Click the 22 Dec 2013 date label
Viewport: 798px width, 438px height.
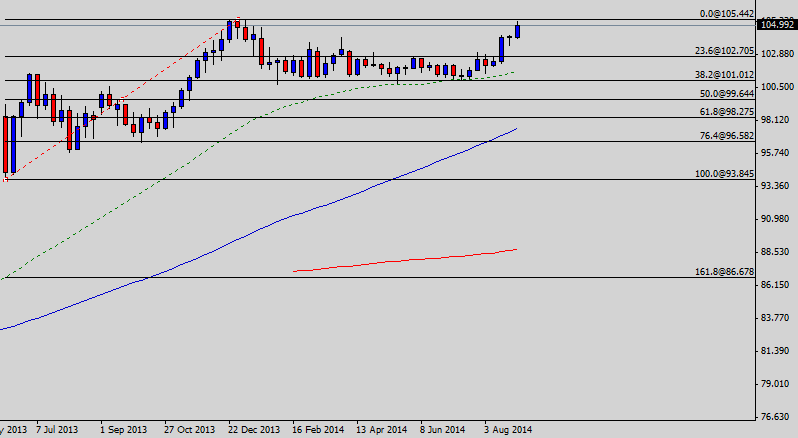tap(254, 429)
